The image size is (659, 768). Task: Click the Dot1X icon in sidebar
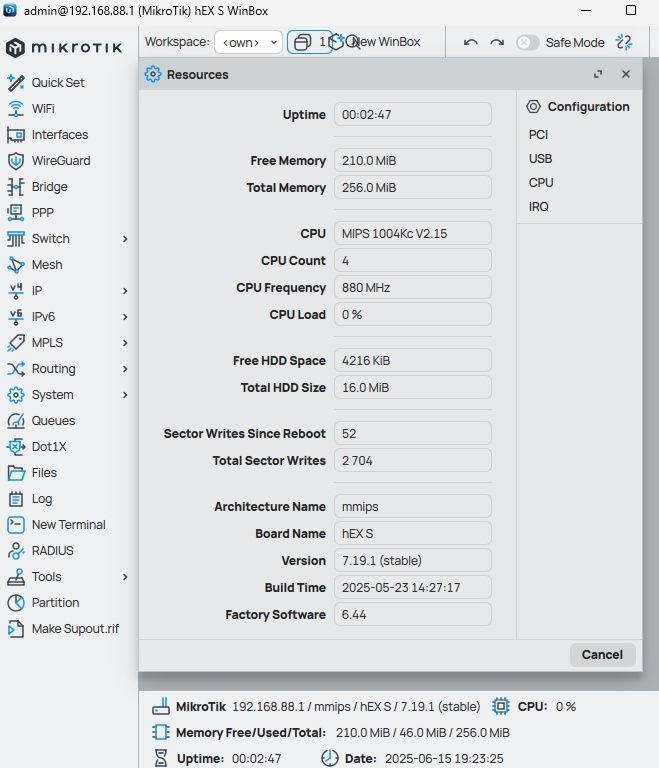[x=16, y=446]
